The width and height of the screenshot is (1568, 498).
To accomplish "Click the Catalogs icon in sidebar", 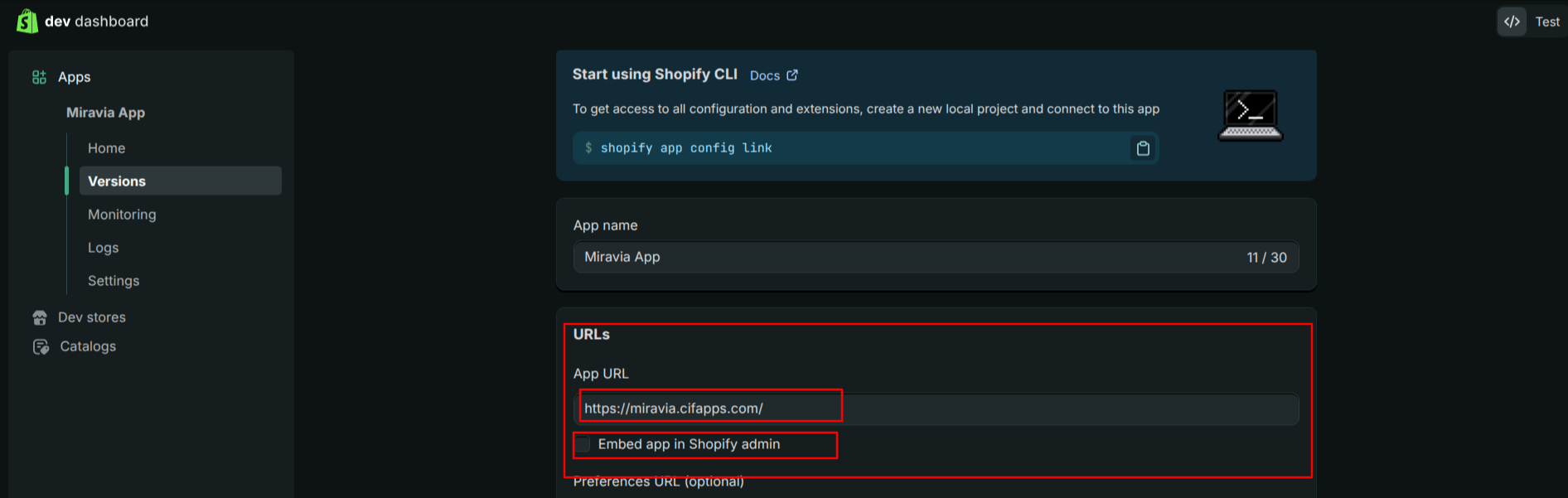I will point(41,346).
